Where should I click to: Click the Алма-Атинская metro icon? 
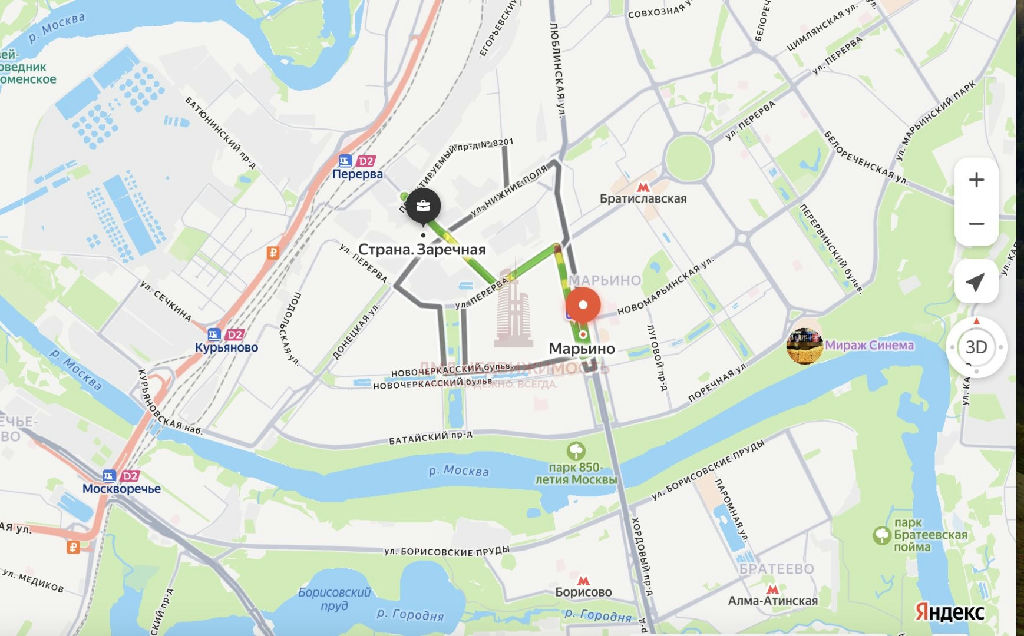(773, 589)
